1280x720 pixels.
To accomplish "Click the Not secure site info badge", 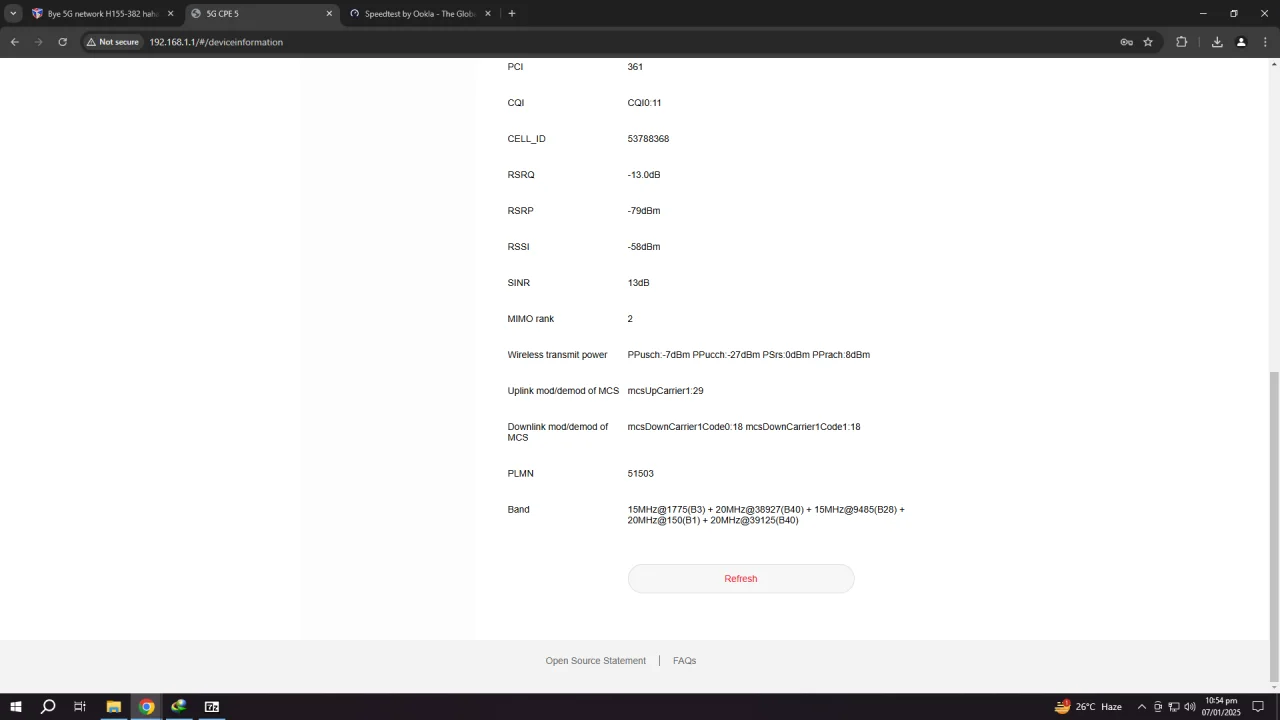I will 113,42.
